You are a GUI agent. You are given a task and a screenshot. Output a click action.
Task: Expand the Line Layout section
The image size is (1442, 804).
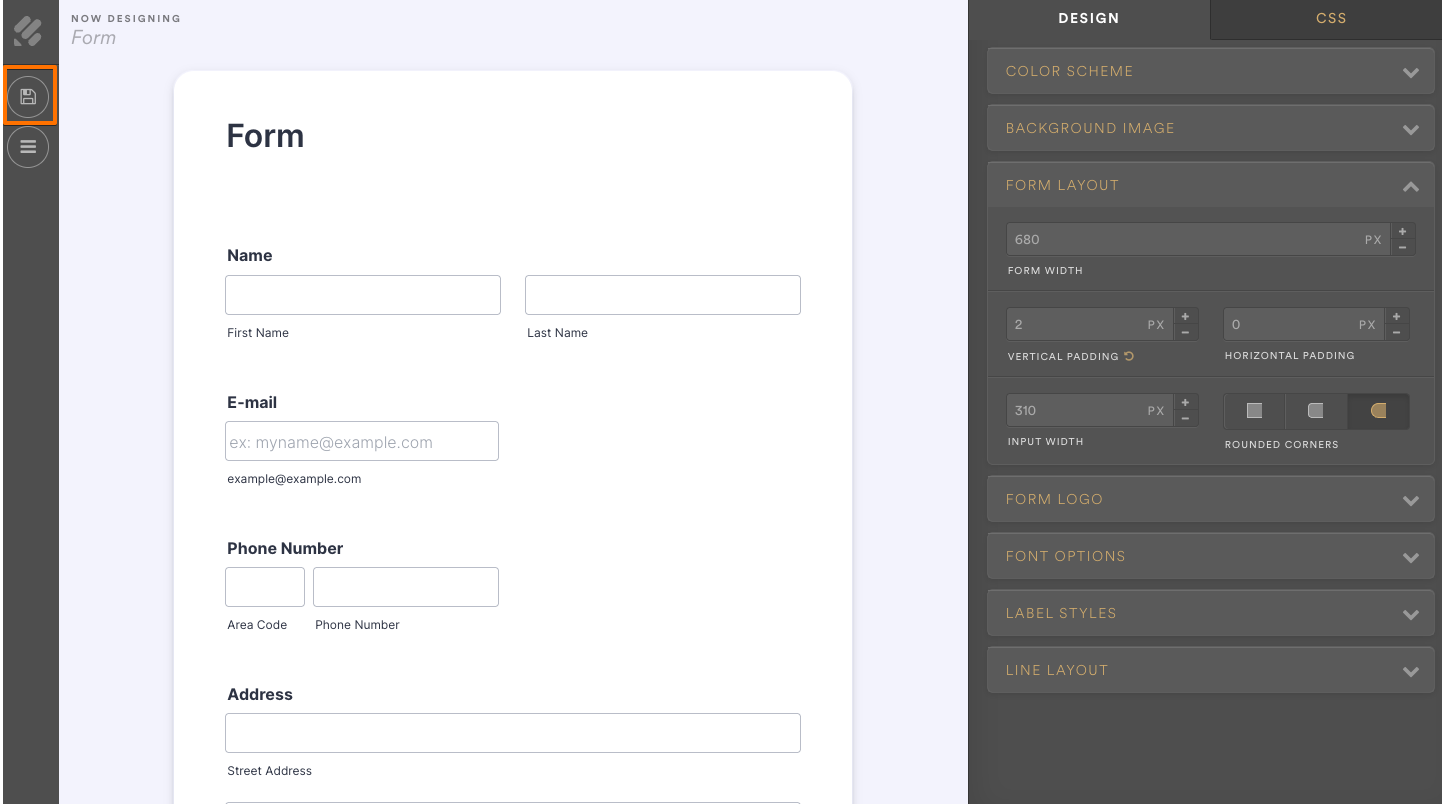point(1210,671)
